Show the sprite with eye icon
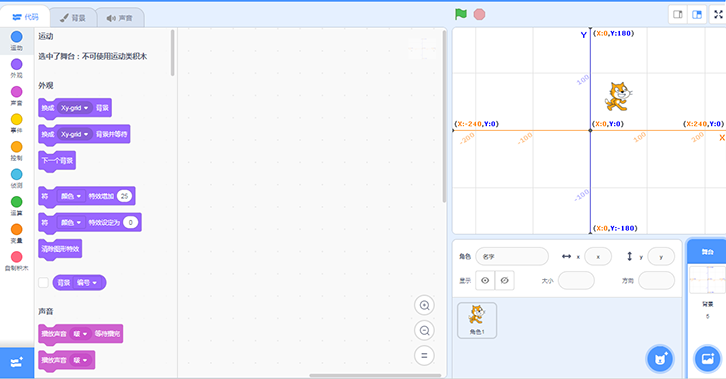This screenshot has width=726, height=379. click(x=485, y=280)
